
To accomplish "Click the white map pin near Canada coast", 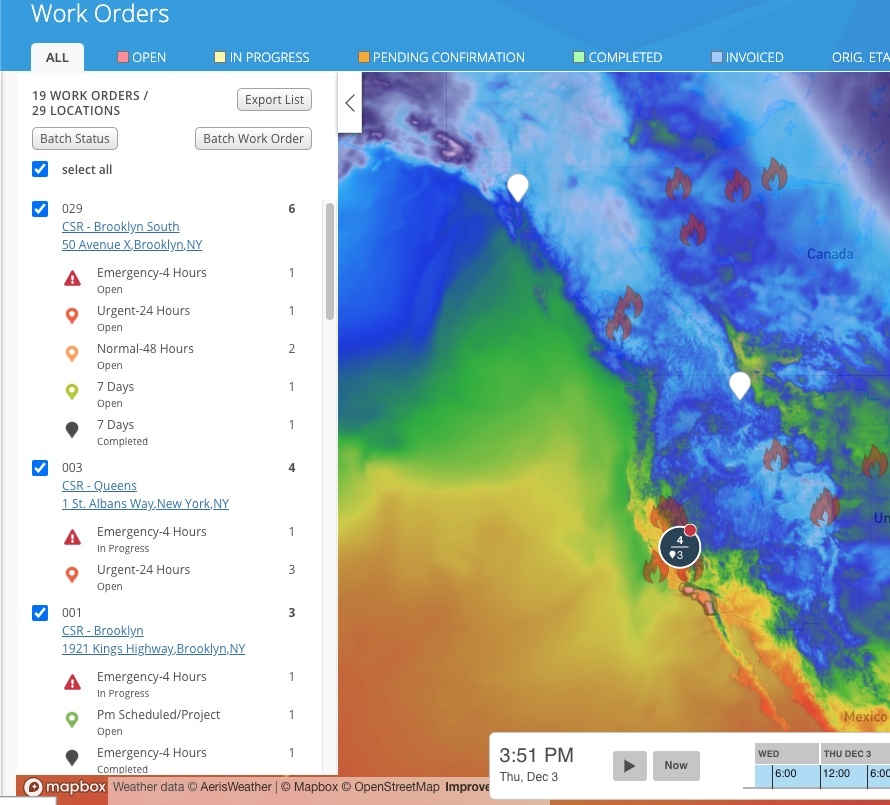I will (x=517, y=187).
